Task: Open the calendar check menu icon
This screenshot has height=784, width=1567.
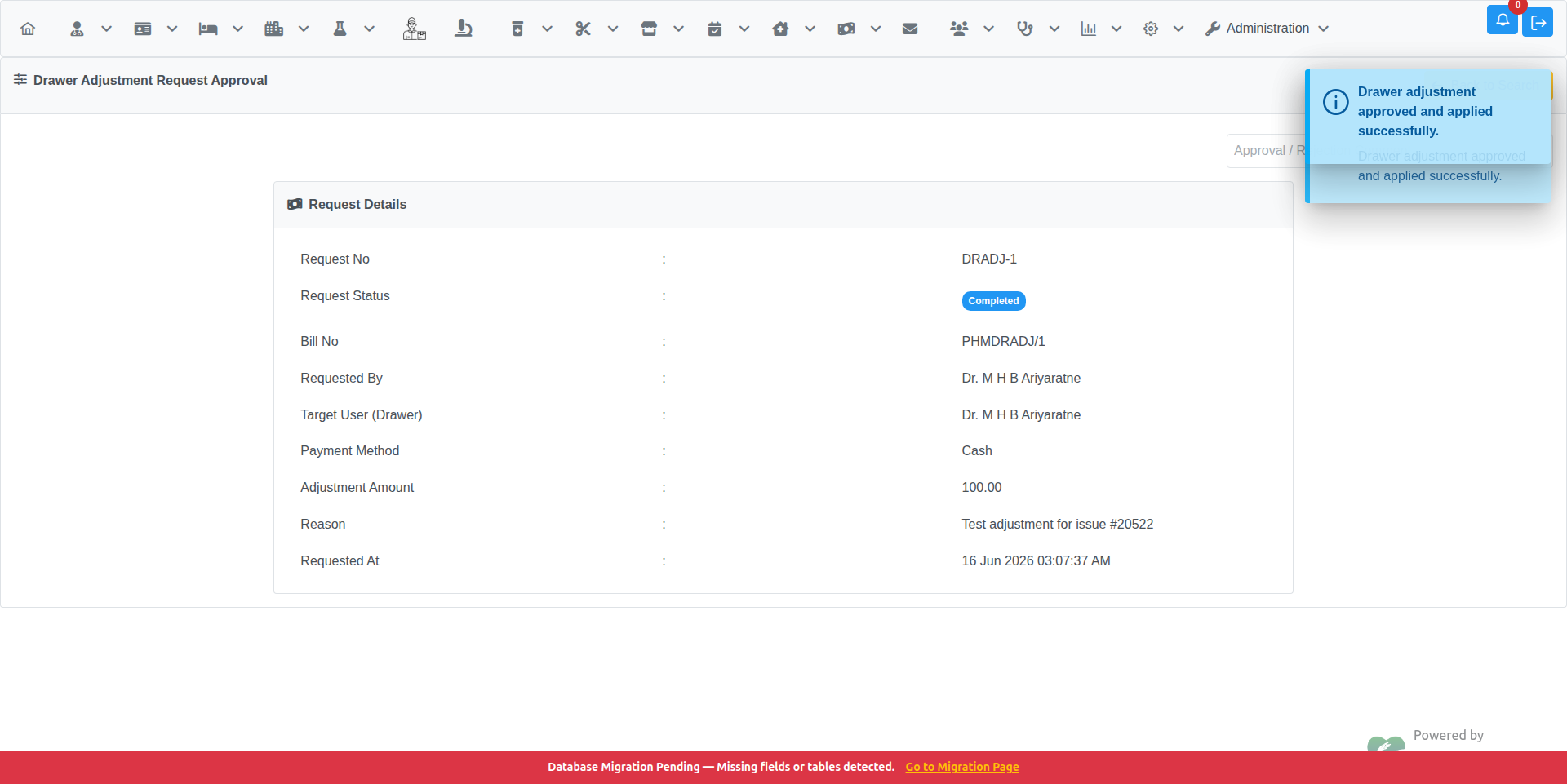Action: (715, 29)
